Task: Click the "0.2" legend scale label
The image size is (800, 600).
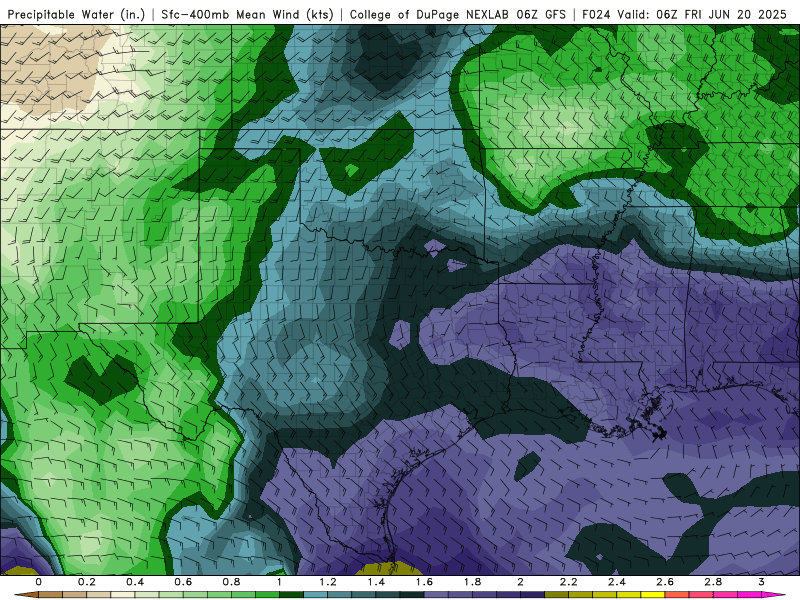Action: click(x=87, y=582)
